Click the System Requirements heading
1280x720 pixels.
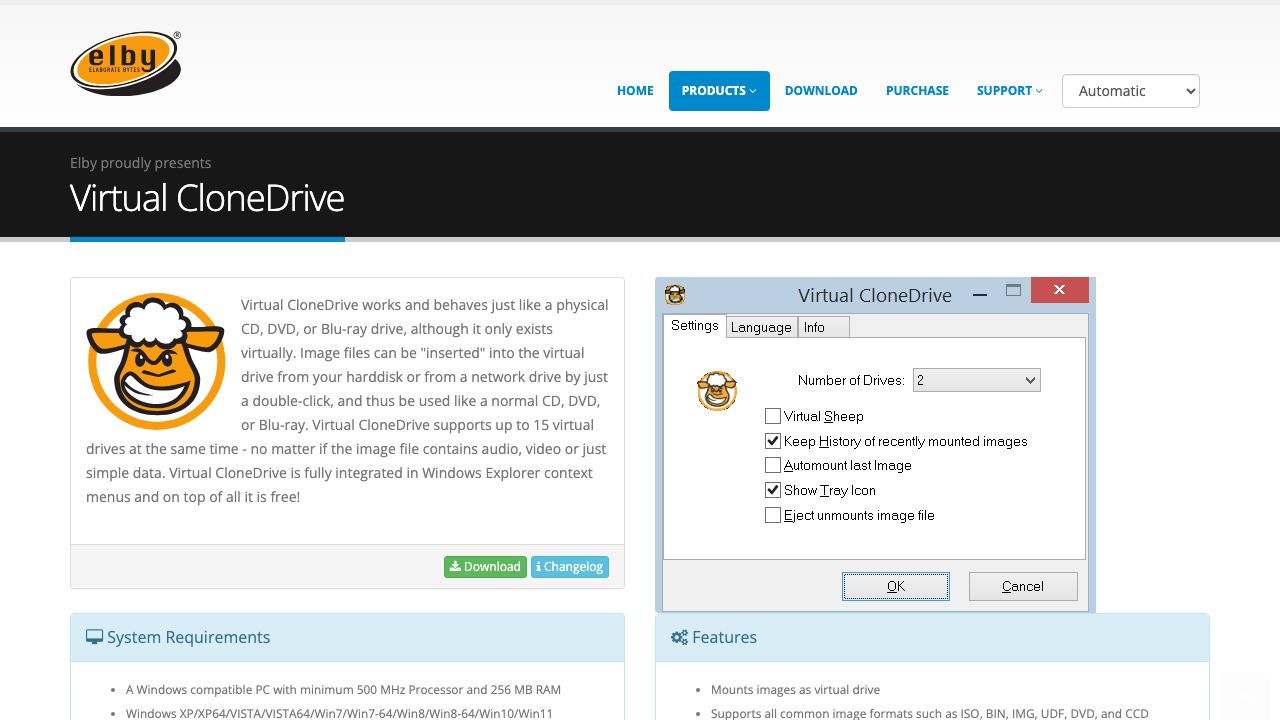(x=188, y=637)
